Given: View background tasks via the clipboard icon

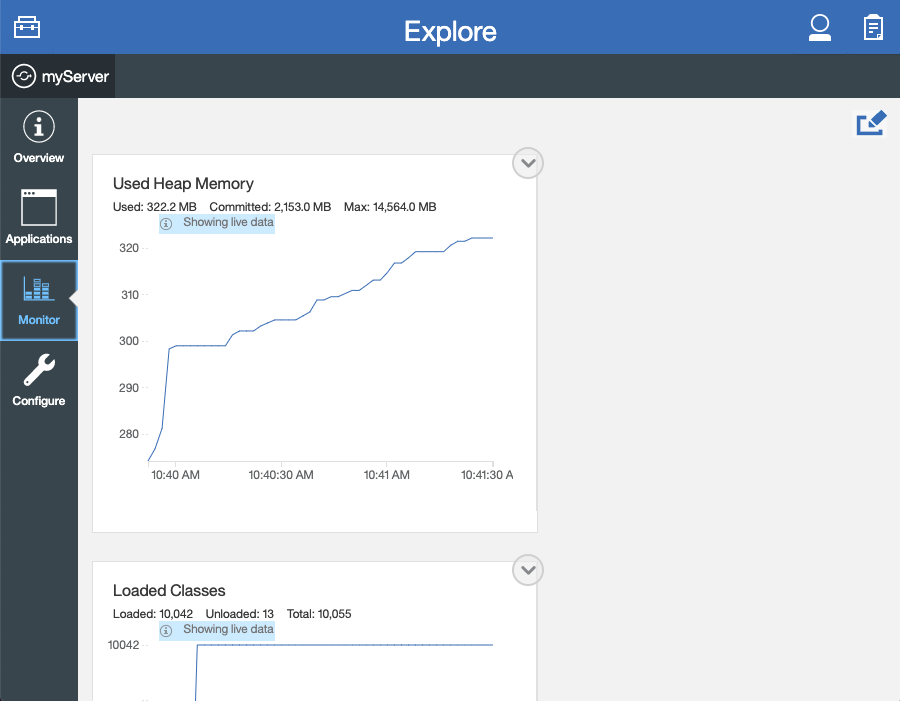Looking at the screenshot, I should [x=872, y=27].
